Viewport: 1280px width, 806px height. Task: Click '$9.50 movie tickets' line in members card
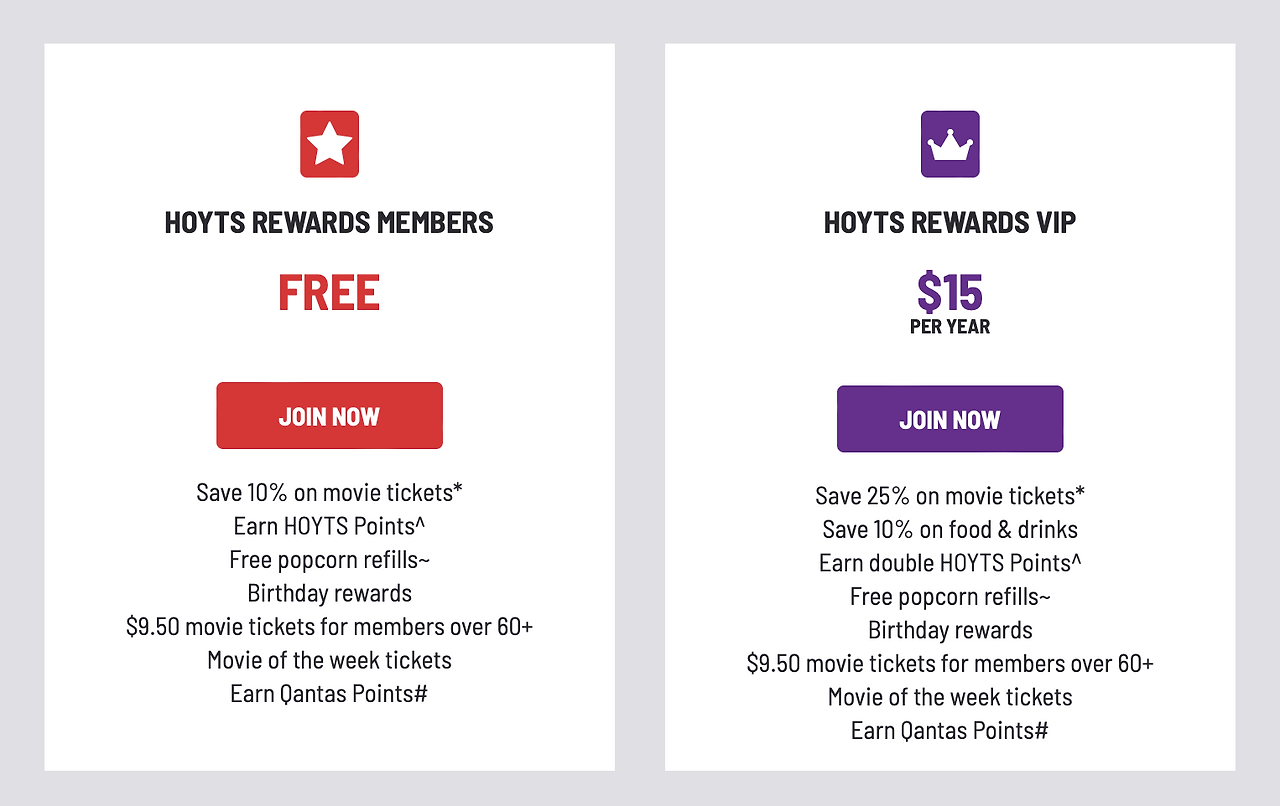329,626
